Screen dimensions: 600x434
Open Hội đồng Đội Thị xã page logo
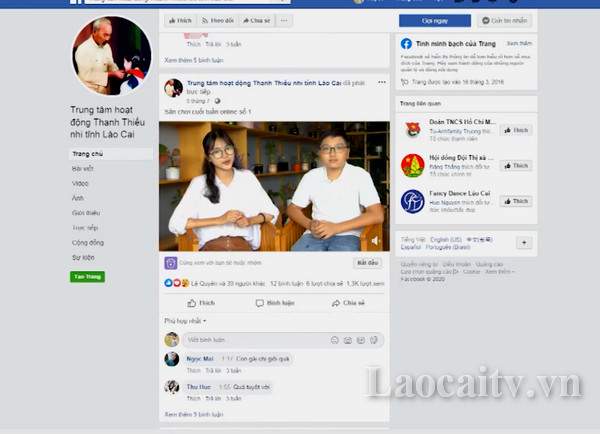tap(412, 166)
